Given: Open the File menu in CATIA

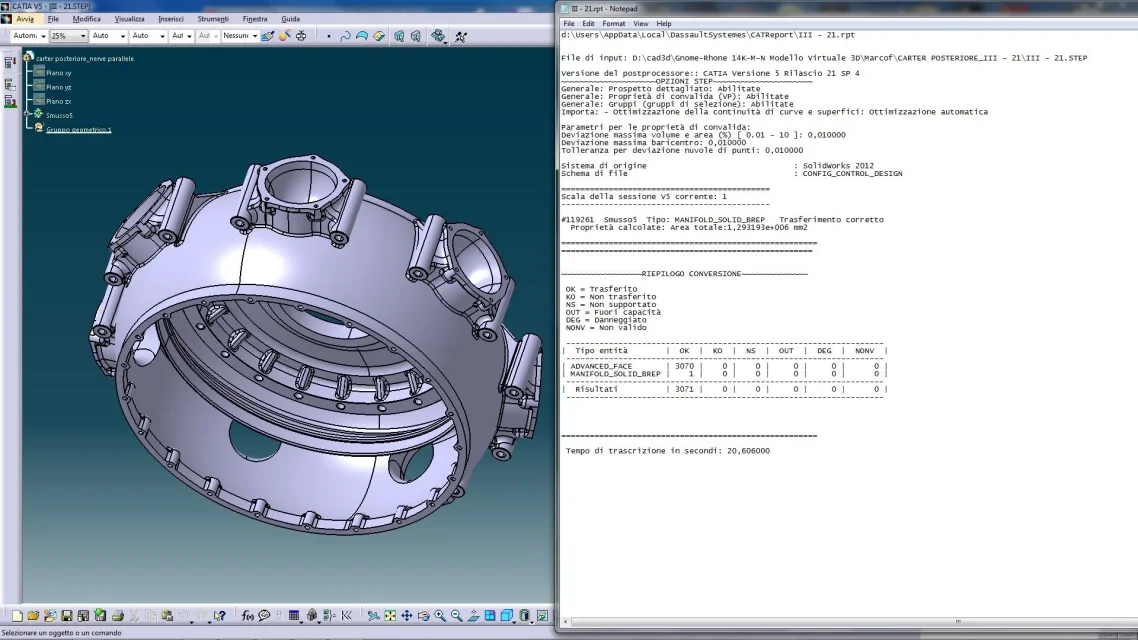Looking at the screenshot, I should [x=53, y=19].
